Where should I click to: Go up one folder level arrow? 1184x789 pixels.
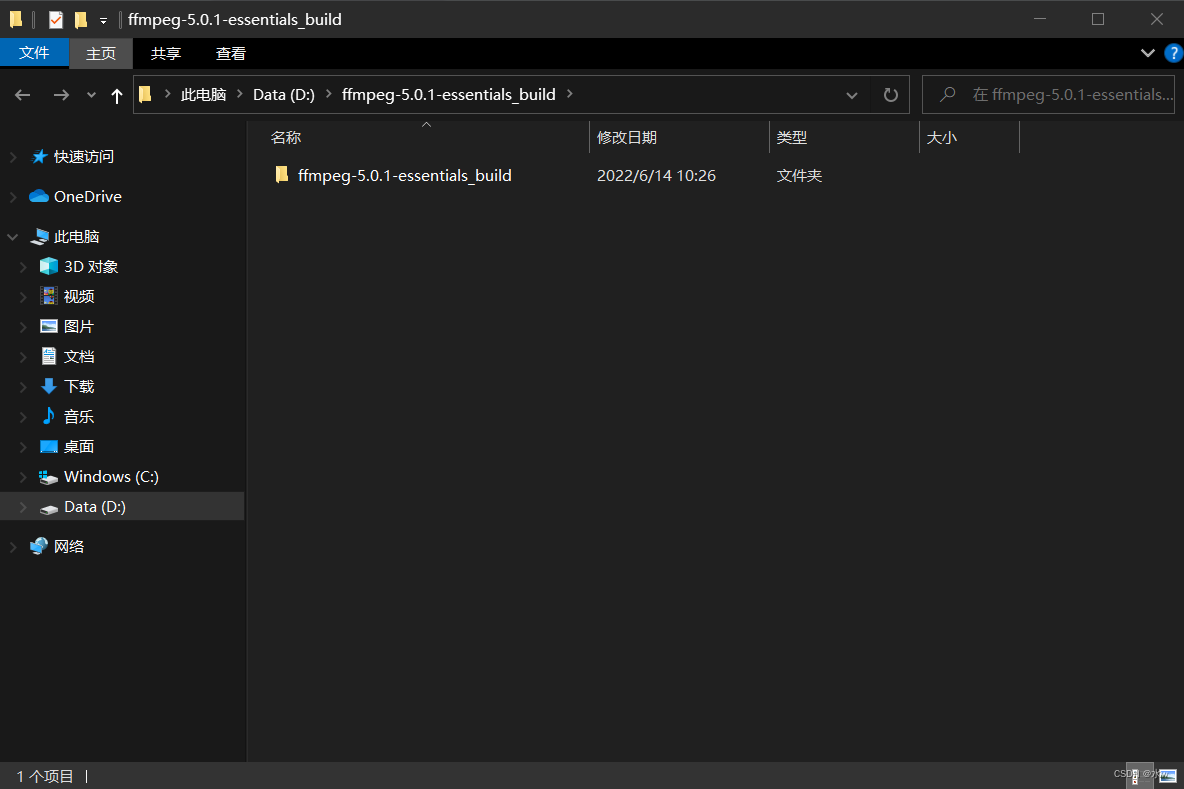(116, 96)
